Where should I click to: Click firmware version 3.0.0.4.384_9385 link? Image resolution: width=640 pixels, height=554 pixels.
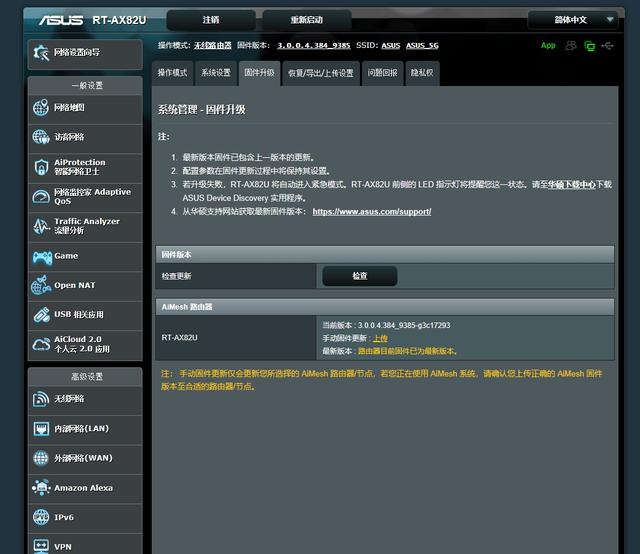pyautogui.click(x=313, y=45)
